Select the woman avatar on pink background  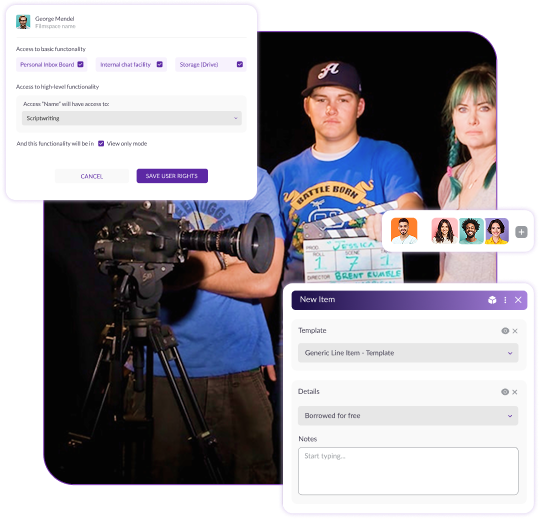pyautogui.click(x=444, y=231)
